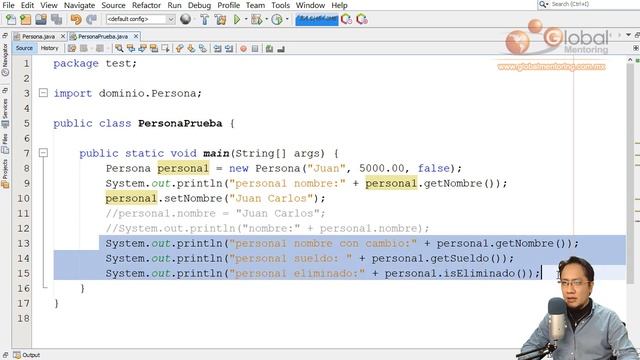Switch editor to History view

[49, 48]
